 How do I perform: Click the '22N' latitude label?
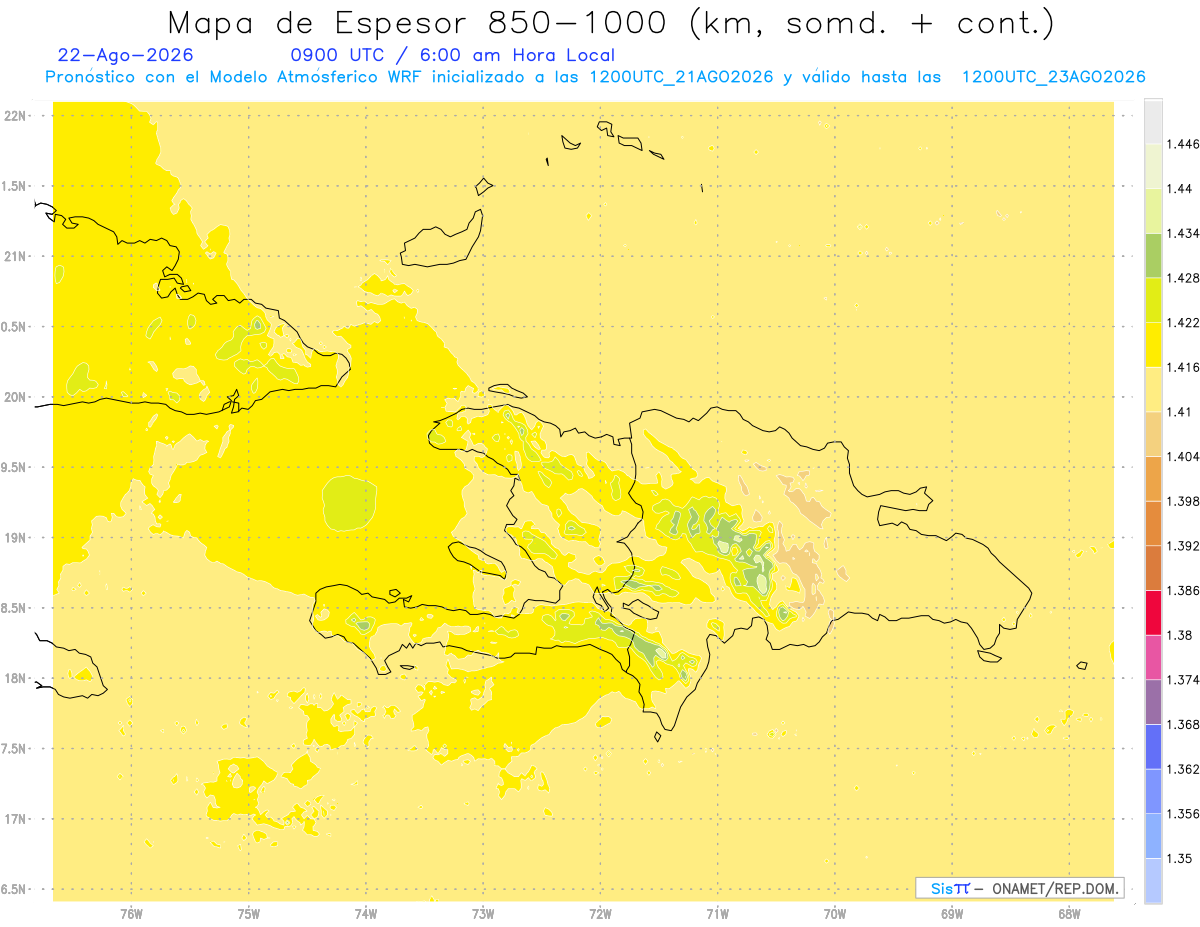pos(14,116)
